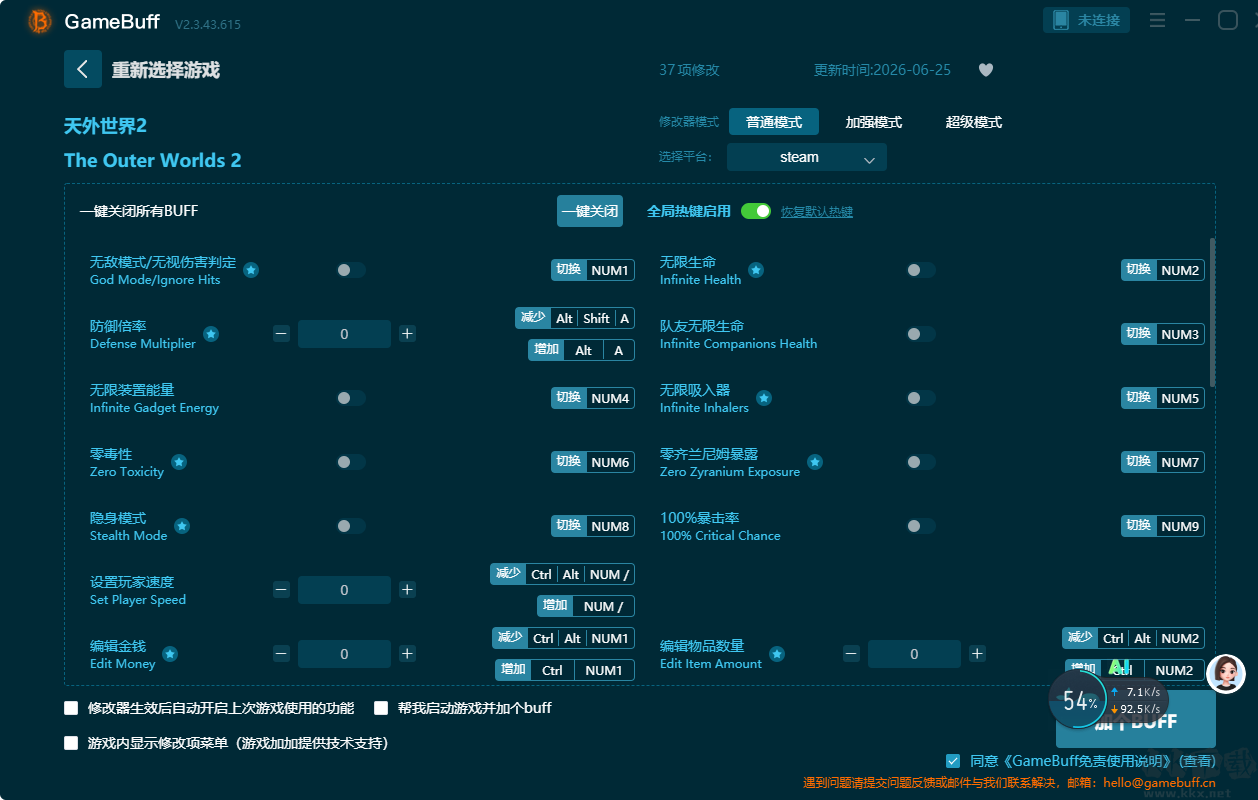1258x800 pixels.
Task: Toggle God Mode/Ignore Hits switch
Action: (x=351, y=270)
